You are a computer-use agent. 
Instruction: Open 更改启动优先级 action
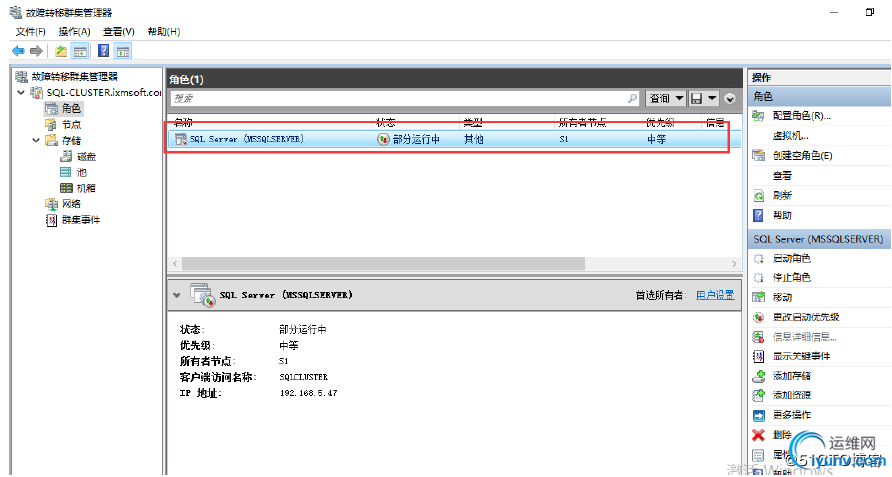pyautogui.click(x=806, y=317)
